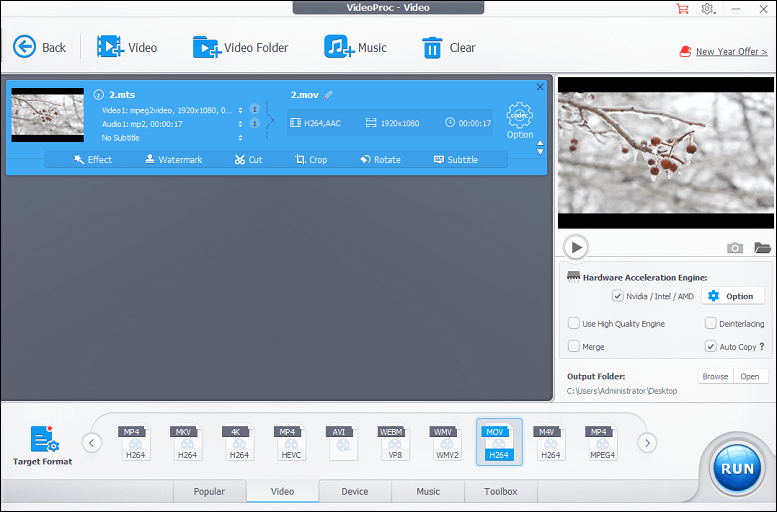The image size is (777, 512).
Task: Add a Watermark to video
Action: [x=173, y=160]
